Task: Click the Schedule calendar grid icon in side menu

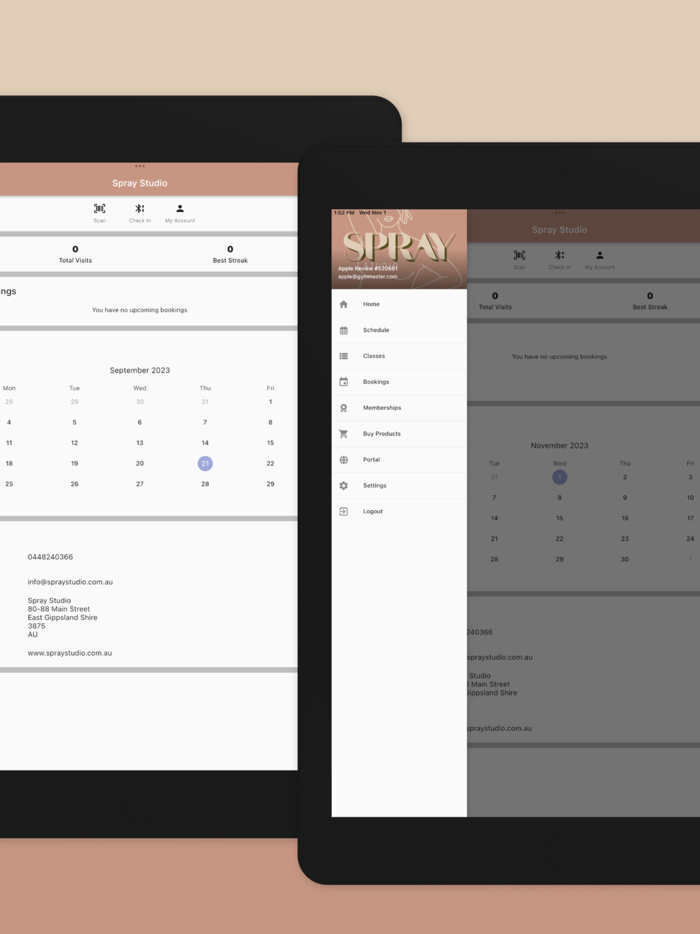Action: click(344, 330)
